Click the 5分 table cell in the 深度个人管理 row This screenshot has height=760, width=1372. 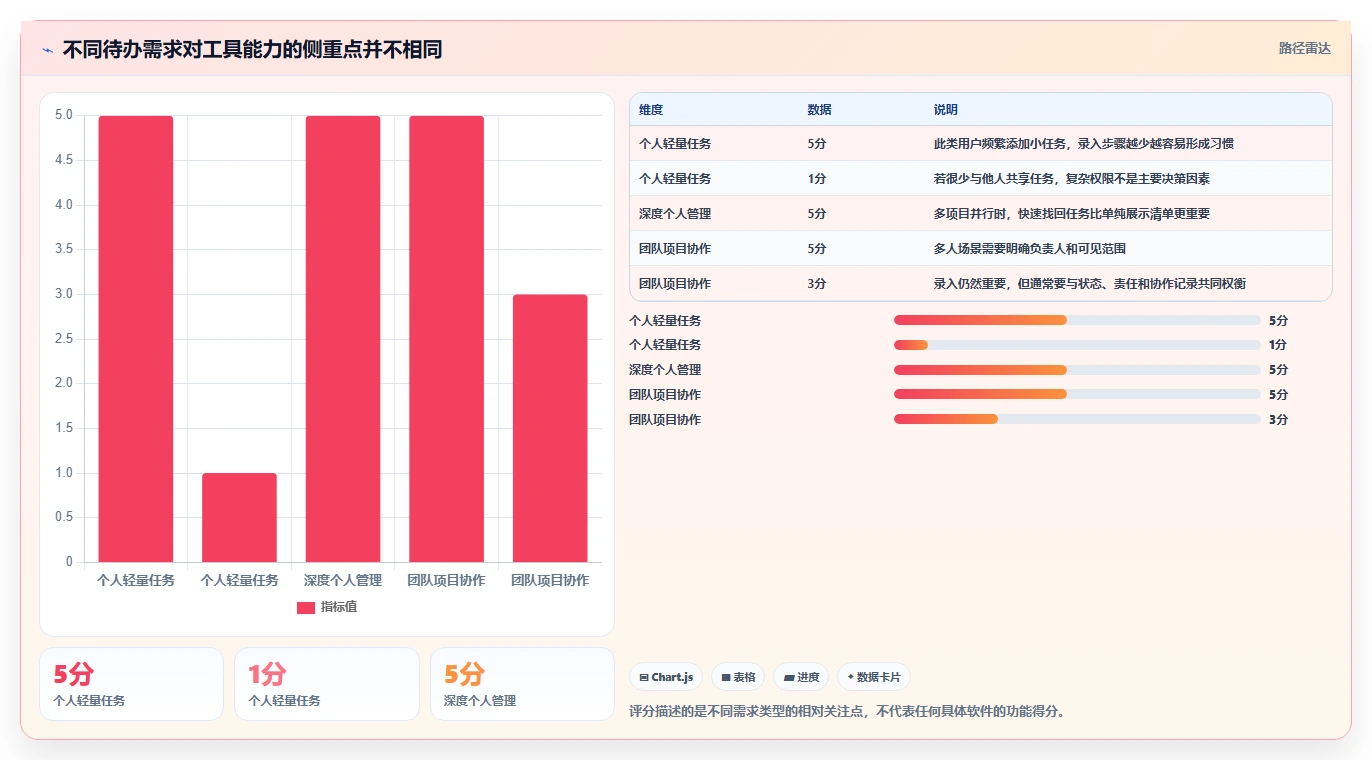pyautogui.click(x=817, y=214)
